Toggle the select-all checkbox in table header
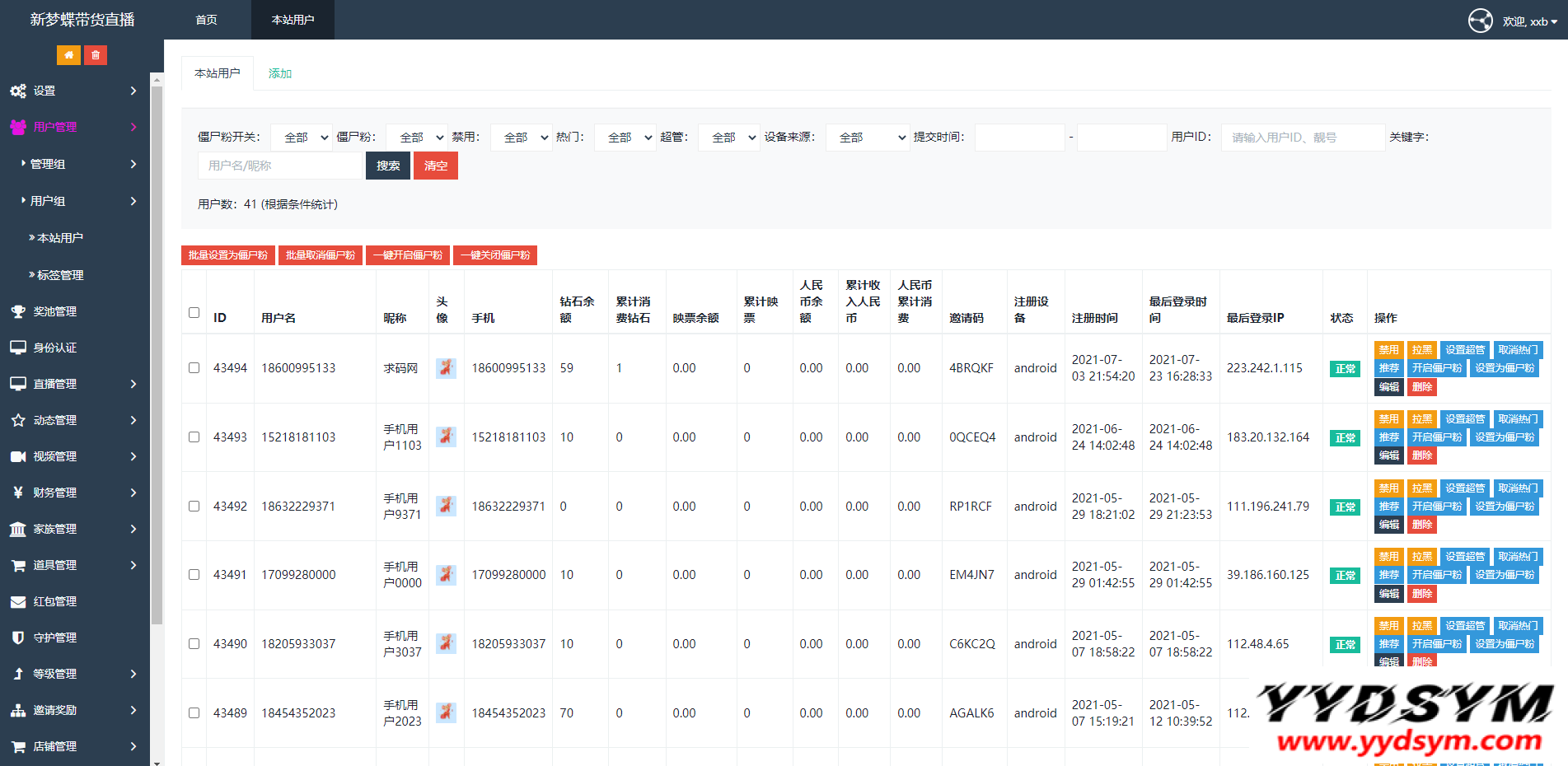This screenshot has width=1568, height=766. (x=194, y=313)
